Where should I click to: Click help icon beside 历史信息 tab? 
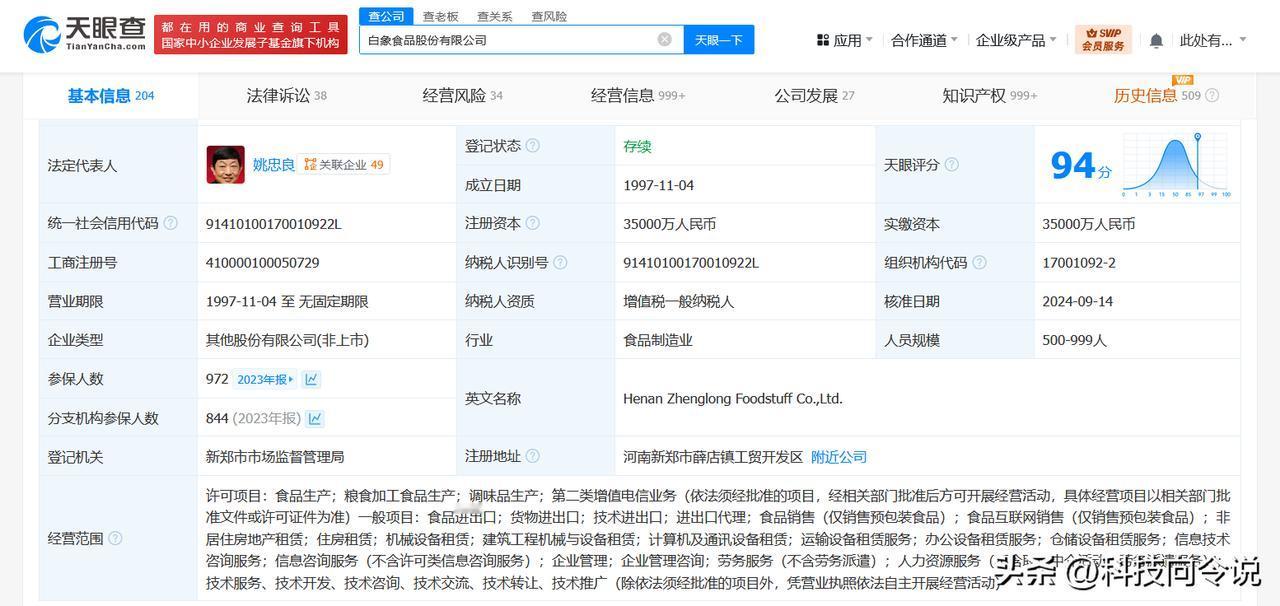1212,96
